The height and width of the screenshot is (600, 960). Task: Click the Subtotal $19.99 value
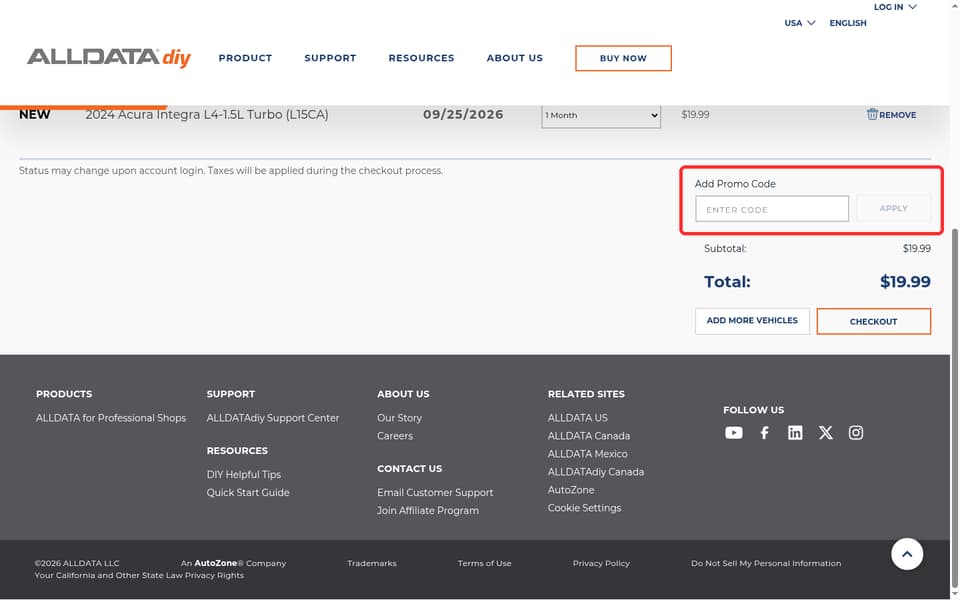(917, 249)
